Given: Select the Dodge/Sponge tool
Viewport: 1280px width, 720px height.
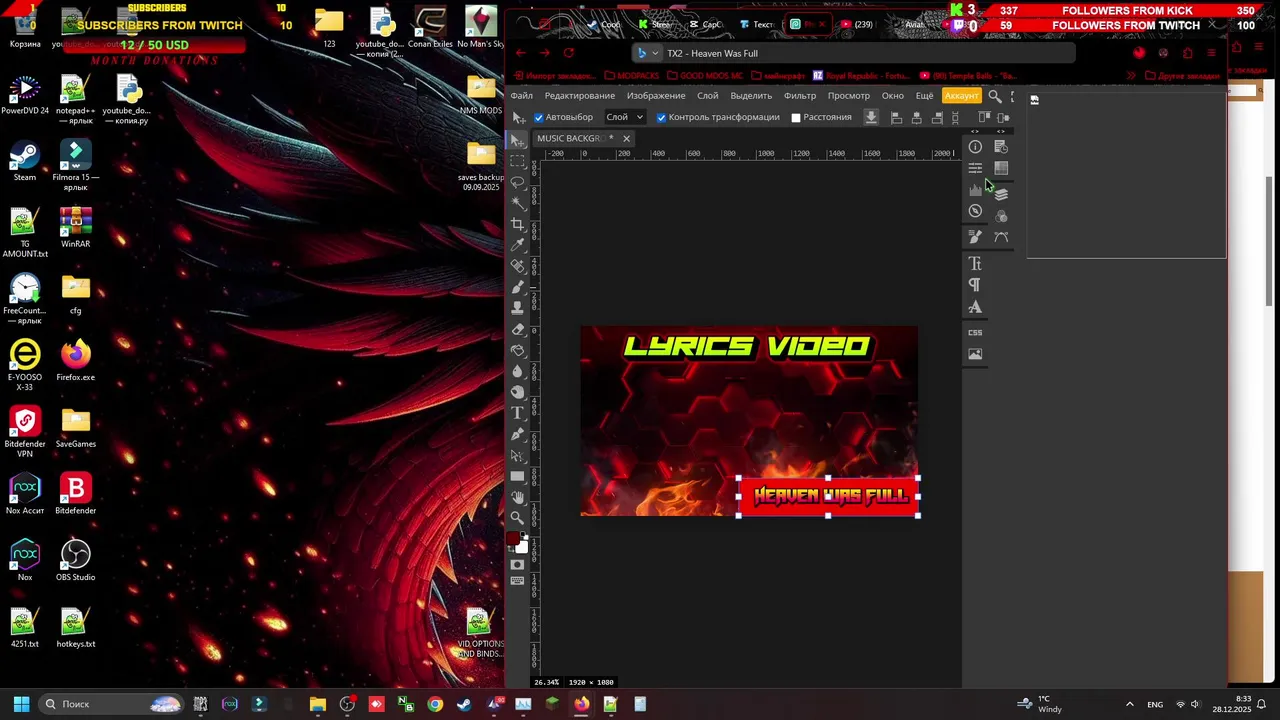Looking at the screenshot, I should click(517, 392).
